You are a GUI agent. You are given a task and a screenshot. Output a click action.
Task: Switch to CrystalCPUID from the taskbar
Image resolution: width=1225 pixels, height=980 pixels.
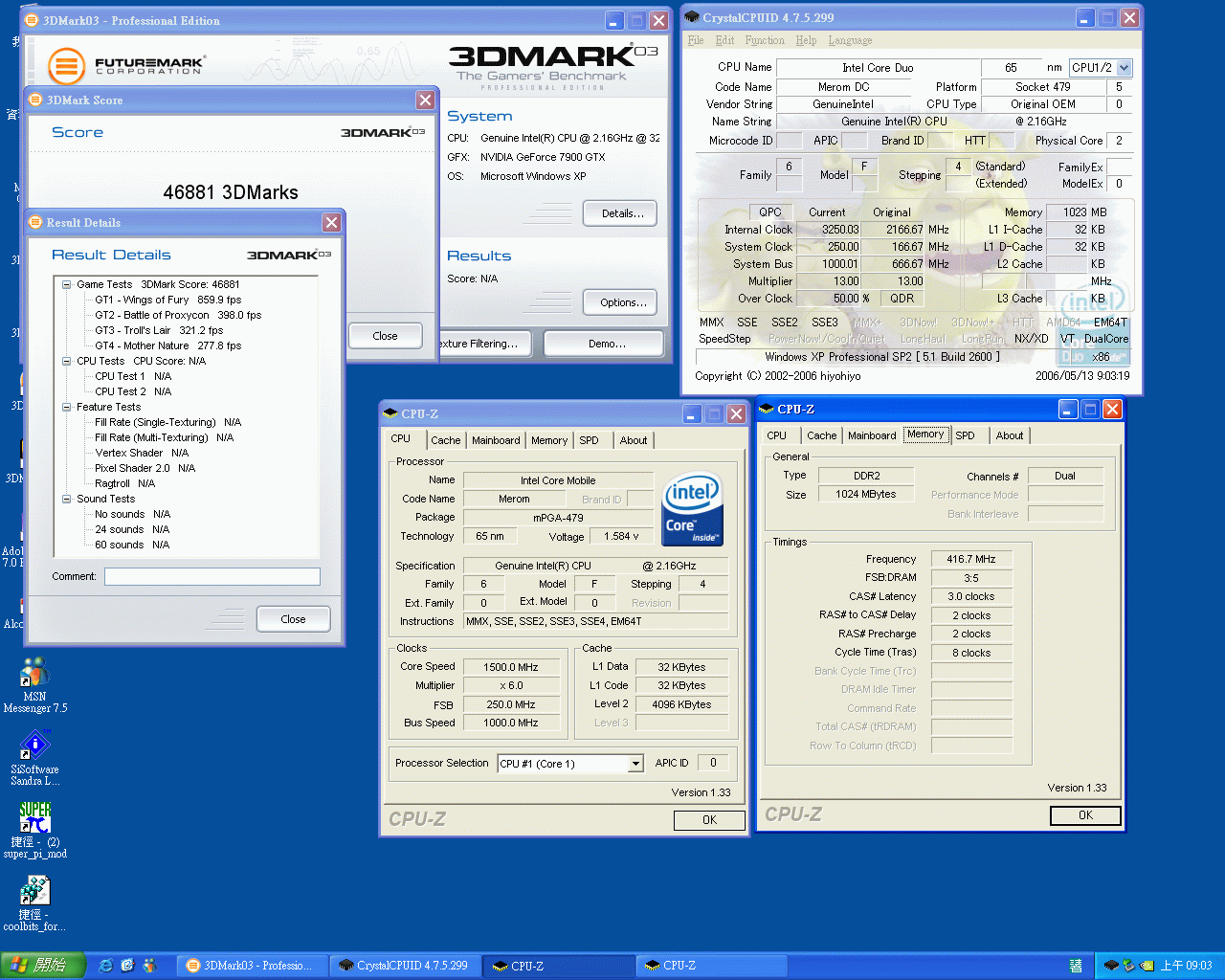click(x=404, y=966)
